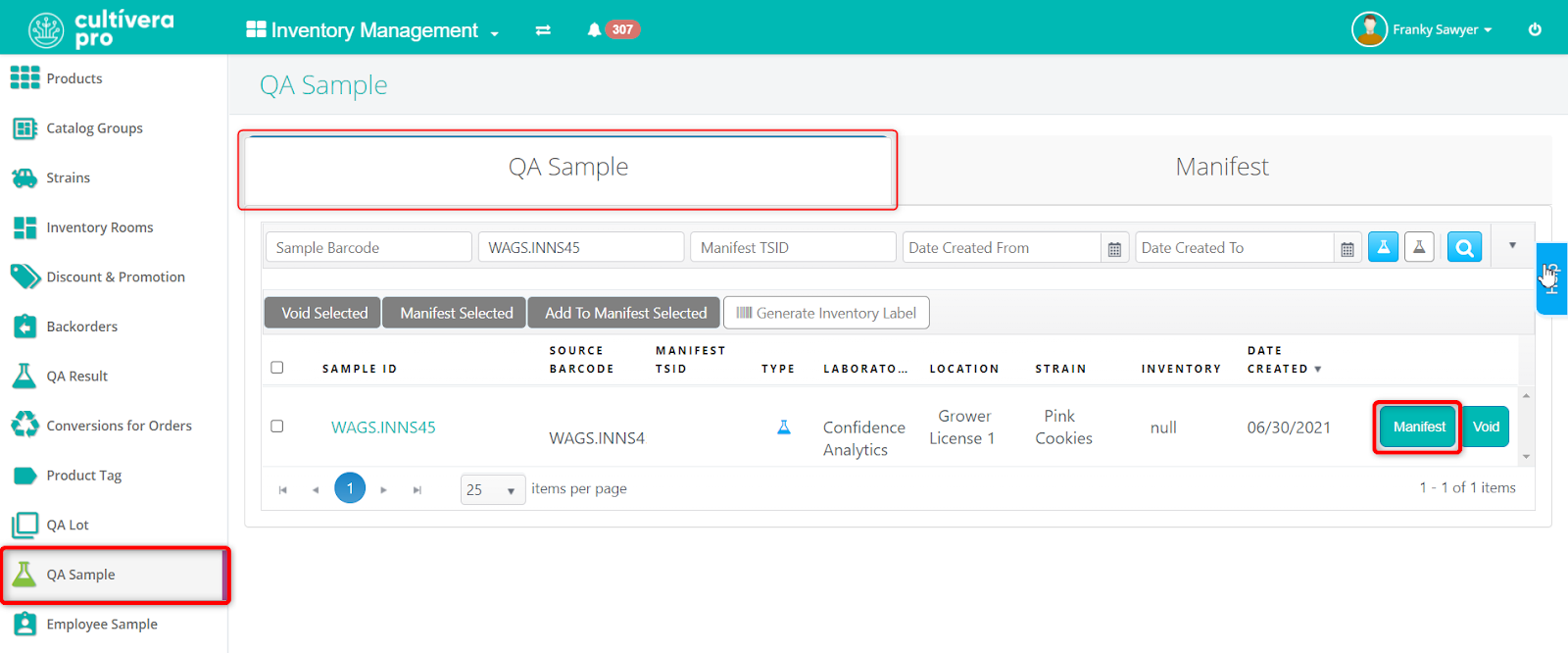Open the Products menu item

pyautogui.click(x=74, y=78)
